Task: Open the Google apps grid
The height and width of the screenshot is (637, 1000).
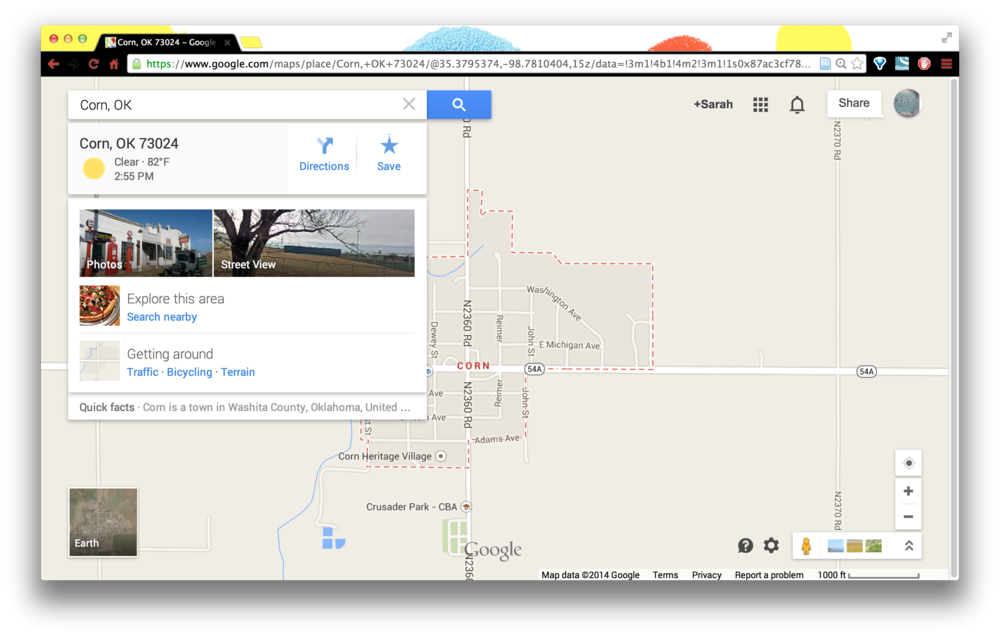Action: [760, 105]
